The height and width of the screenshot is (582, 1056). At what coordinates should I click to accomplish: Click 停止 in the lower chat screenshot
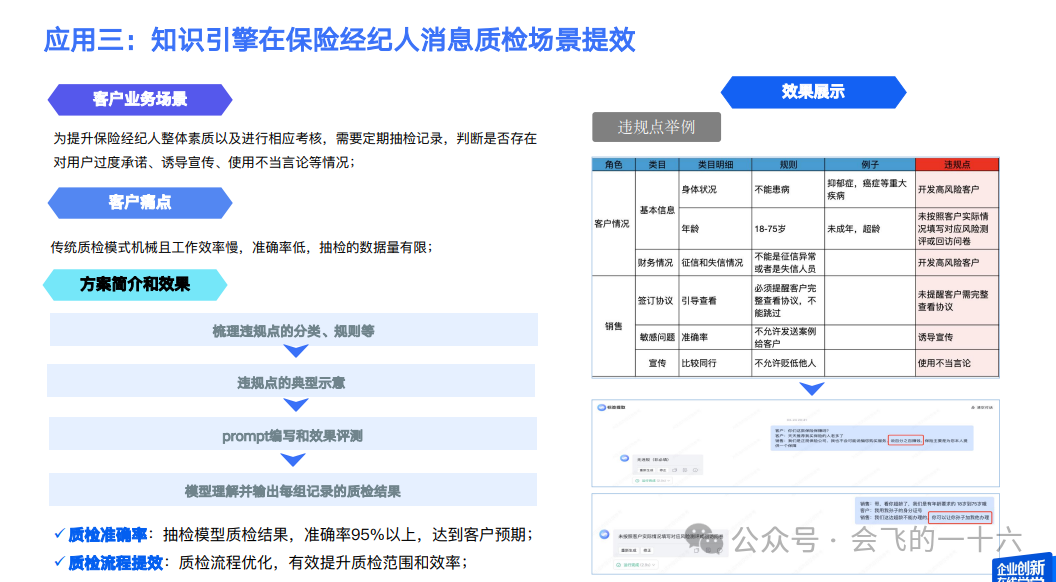pos(647,550)
